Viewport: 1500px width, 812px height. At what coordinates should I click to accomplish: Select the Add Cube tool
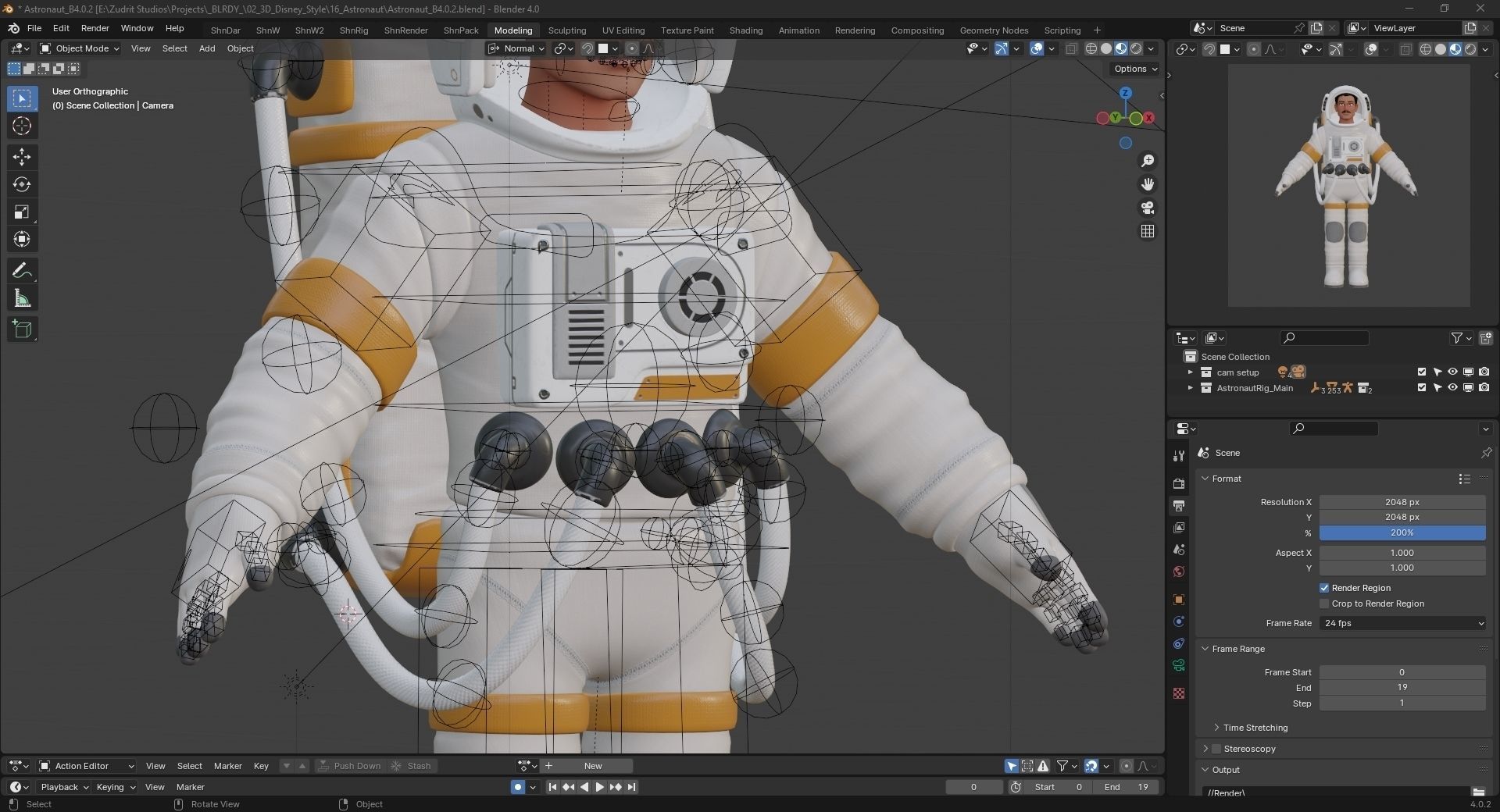pos(22,329)
